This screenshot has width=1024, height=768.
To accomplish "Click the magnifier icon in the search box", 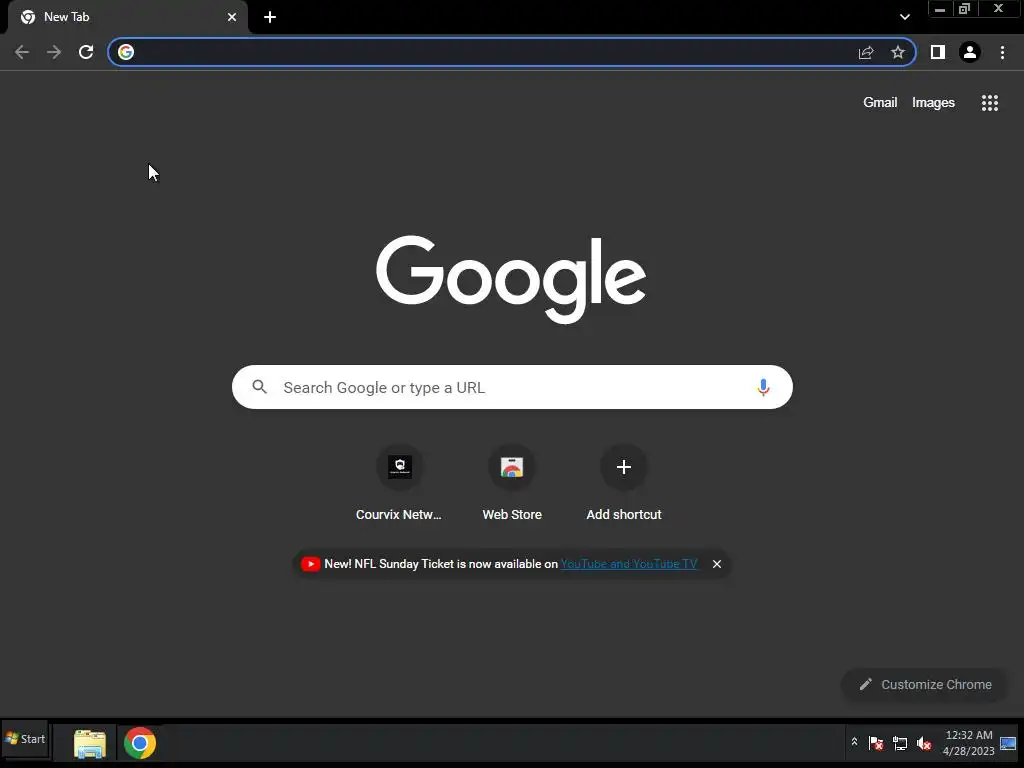I will (259, 387).
